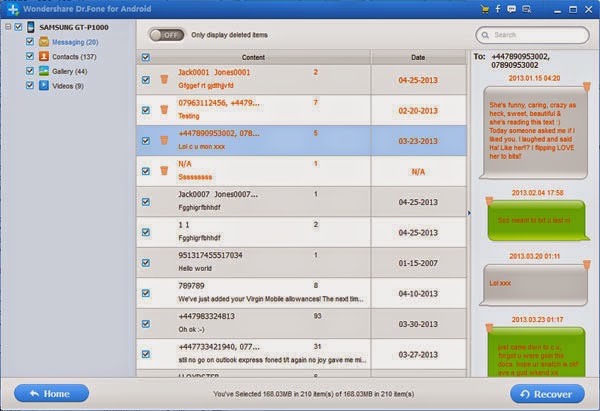Click the shopping cart icon in title bar
The width and height of the screenshot is (600, 411).
coord(485,9)
